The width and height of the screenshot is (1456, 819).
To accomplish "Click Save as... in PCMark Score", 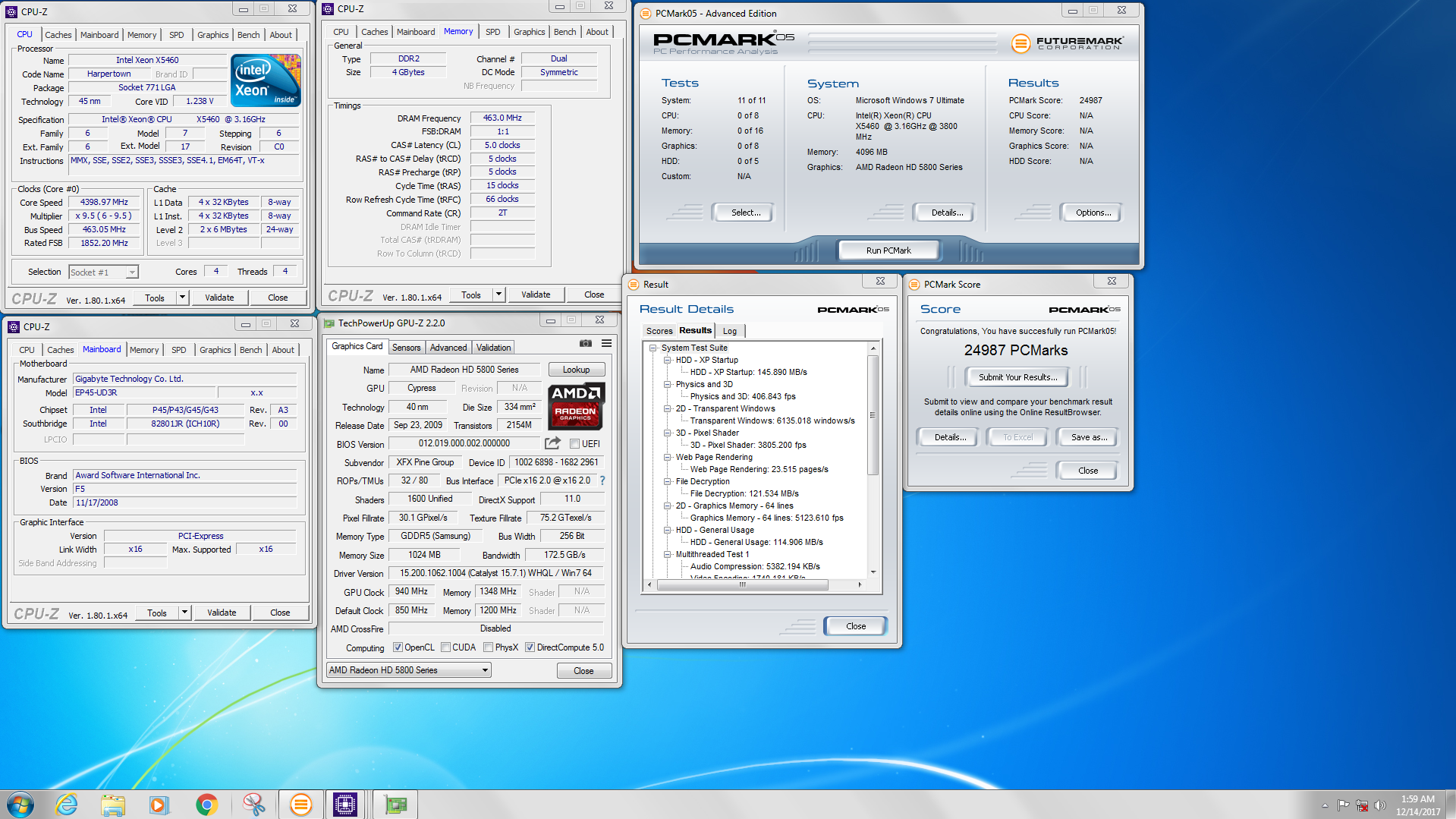I will (x=1088, y=437).
